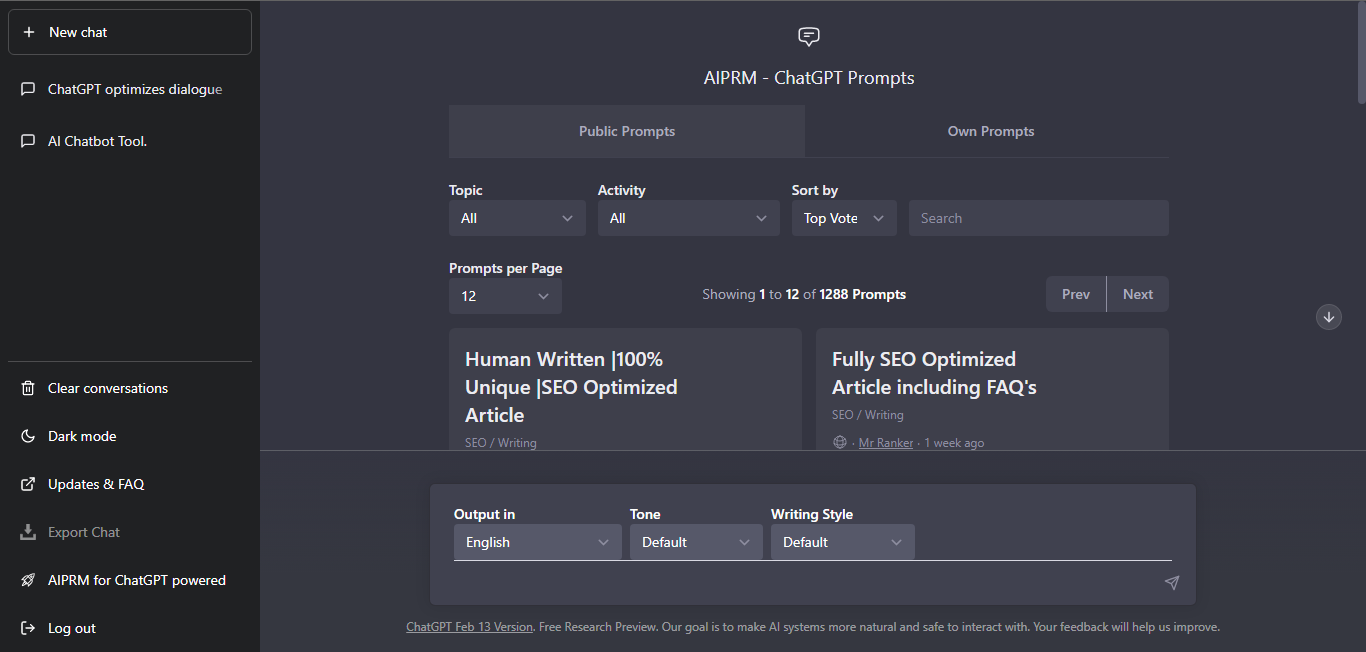The image size is (1366, 652).
Task: Switch to the Public Prompts tab
Action: click(627, 131)
